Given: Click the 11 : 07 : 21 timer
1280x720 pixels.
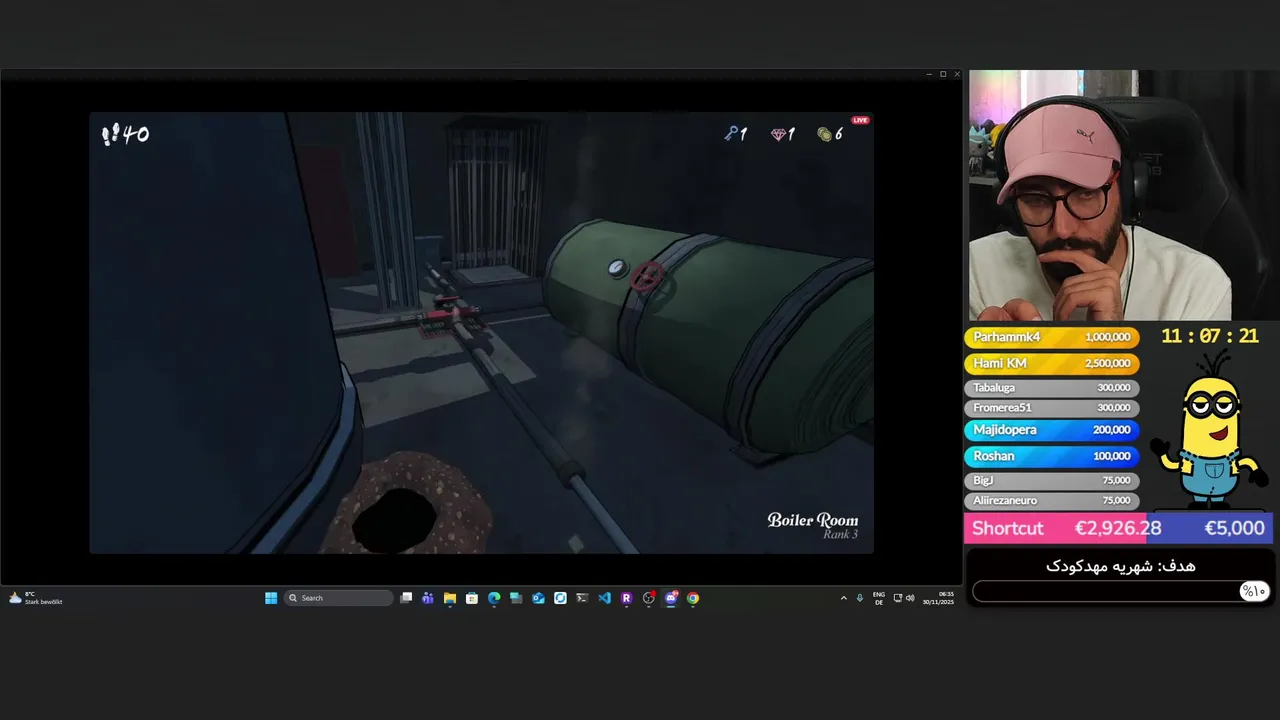Looking at the screenshot, I should [x=1209, y=336].
